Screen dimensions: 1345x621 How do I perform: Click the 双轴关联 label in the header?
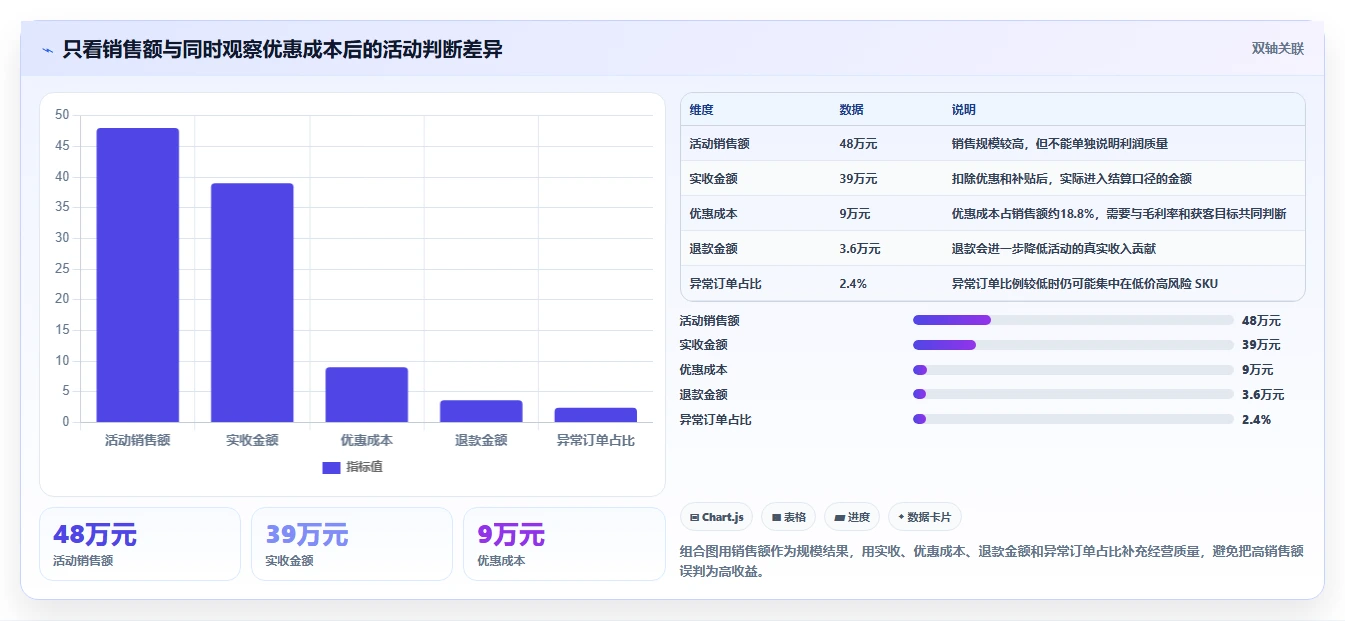[1277, 49]
